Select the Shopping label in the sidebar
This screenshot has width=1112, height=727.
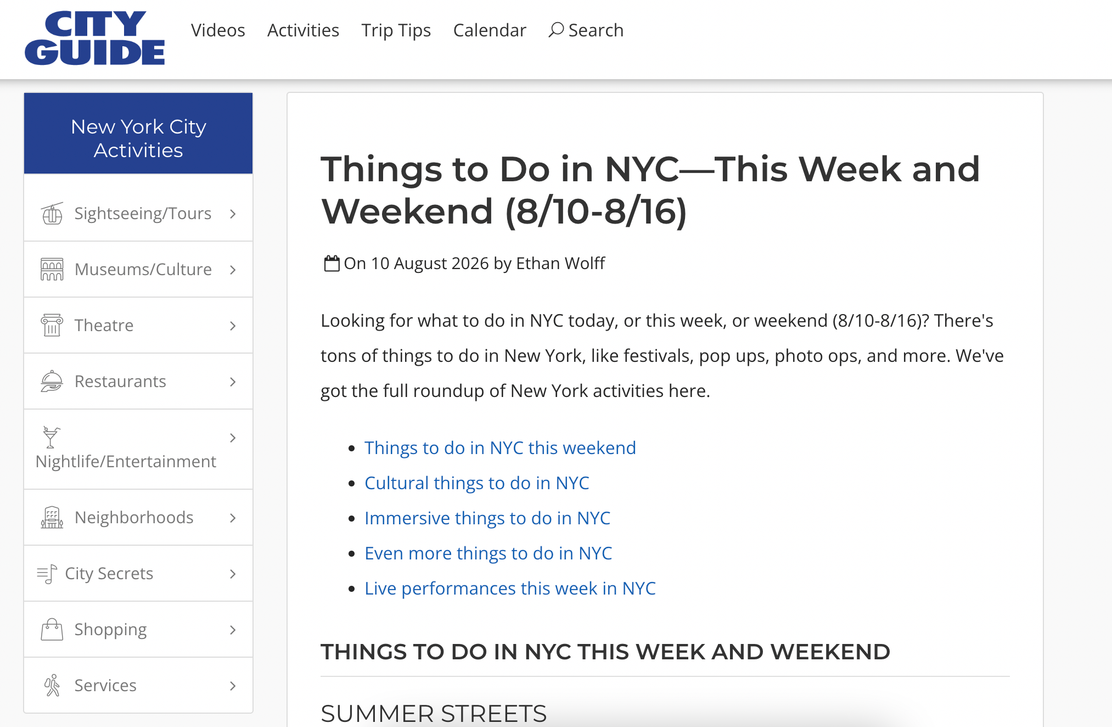click(110, 630)
